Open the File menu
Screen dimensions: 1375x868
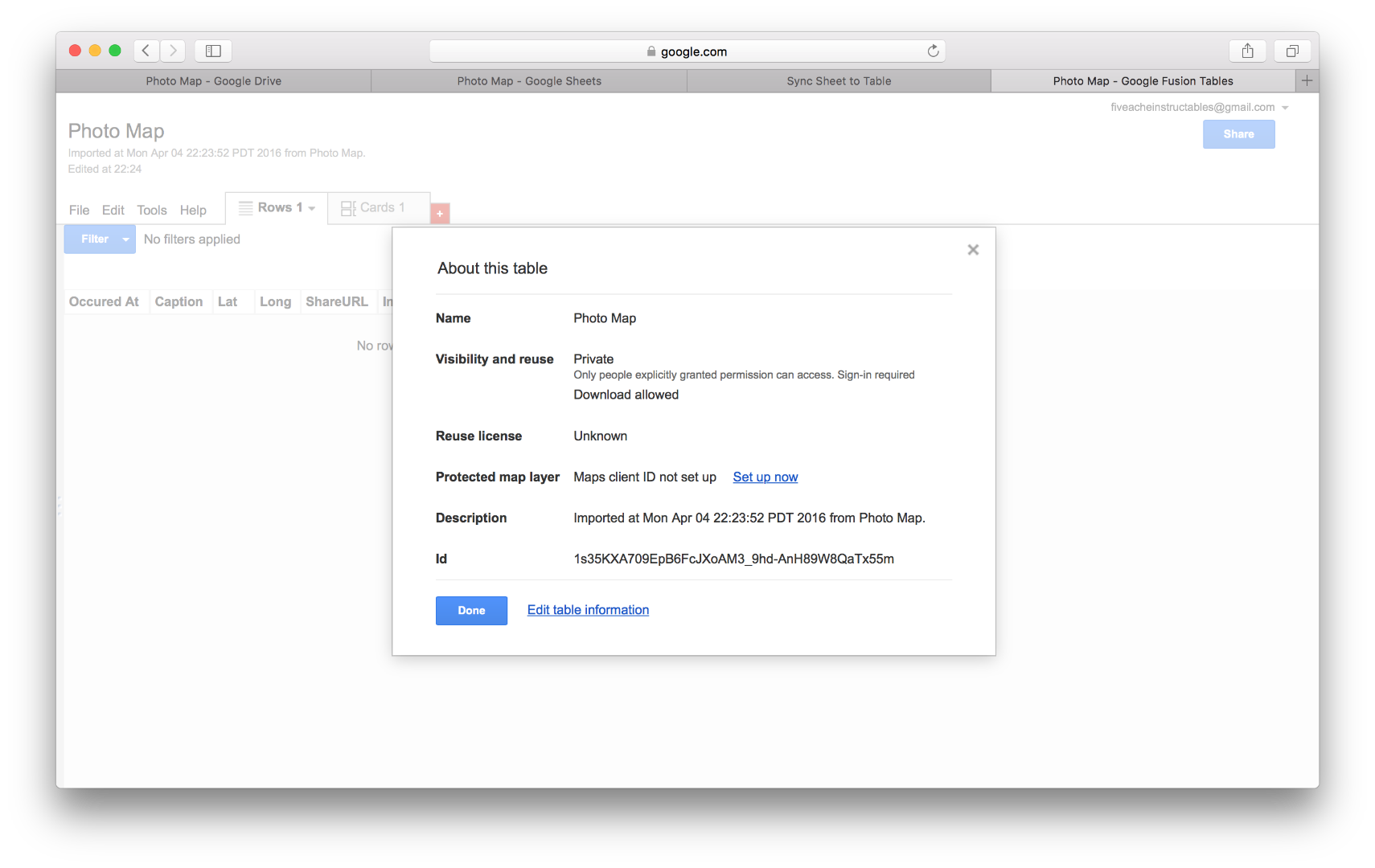click(x=78, y=210)
